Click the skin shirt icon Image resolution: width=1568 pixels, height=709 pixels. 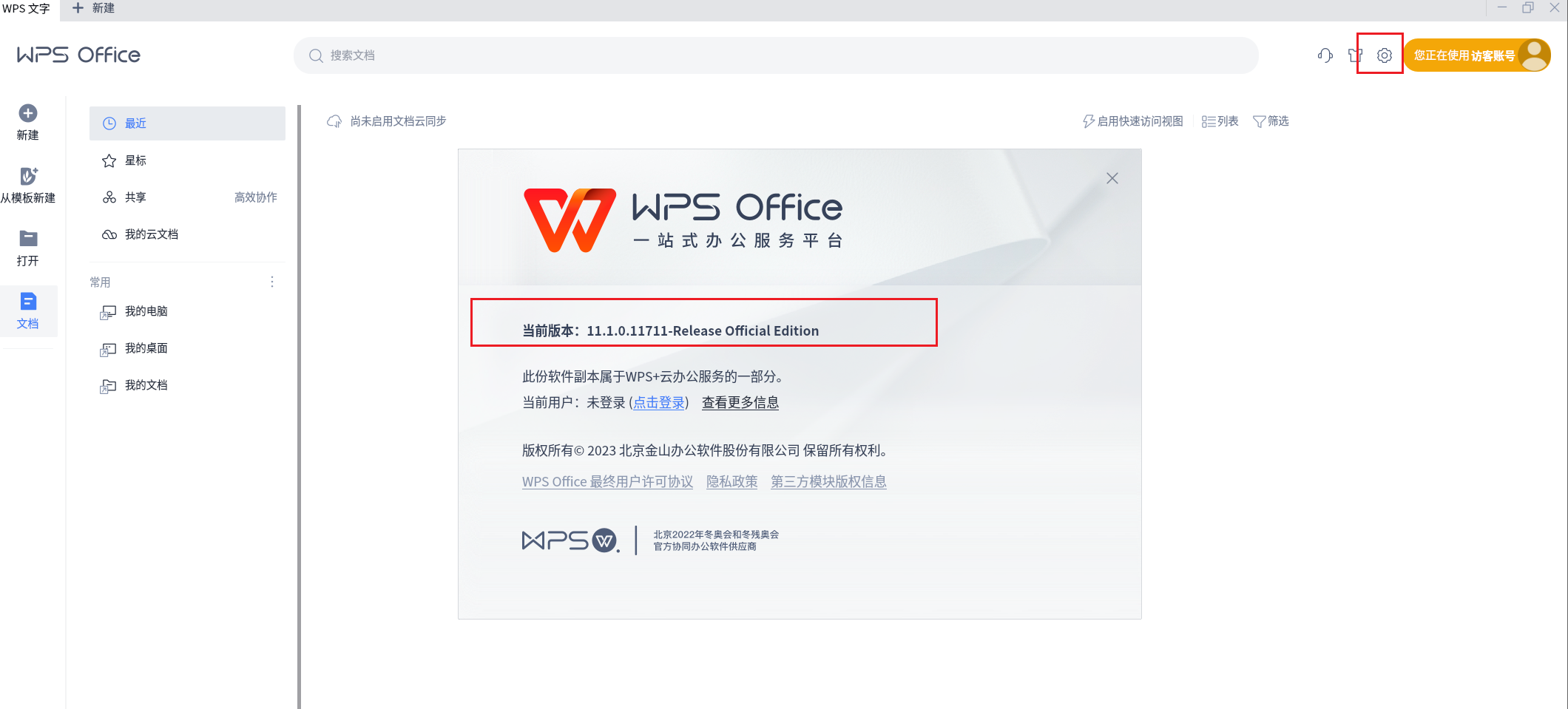(x=1355, y=55)
